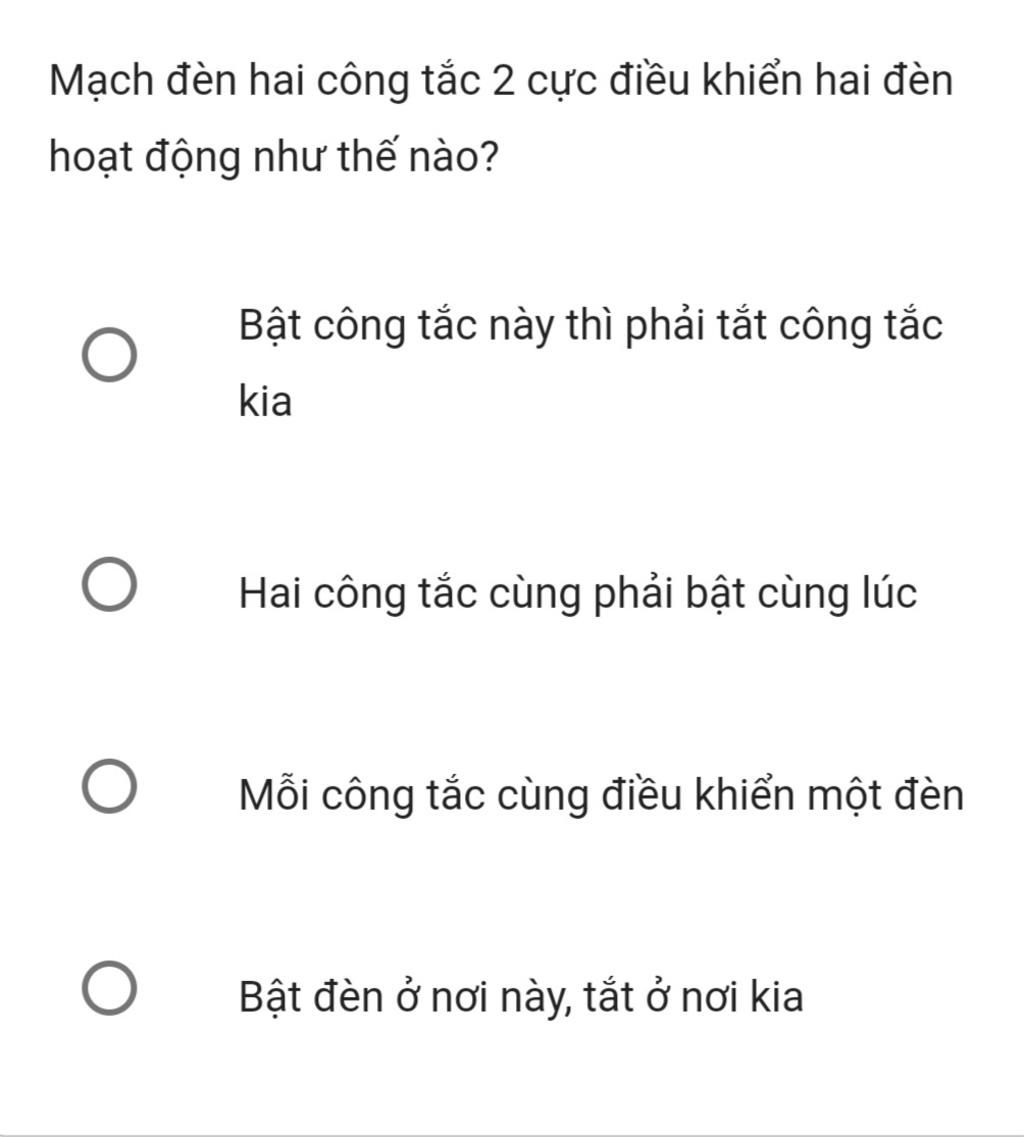Choose radio 'Mỗi công tắc cùng điều khiển một đèn'
The image size is (1024, 1137).
pos(109,786)
